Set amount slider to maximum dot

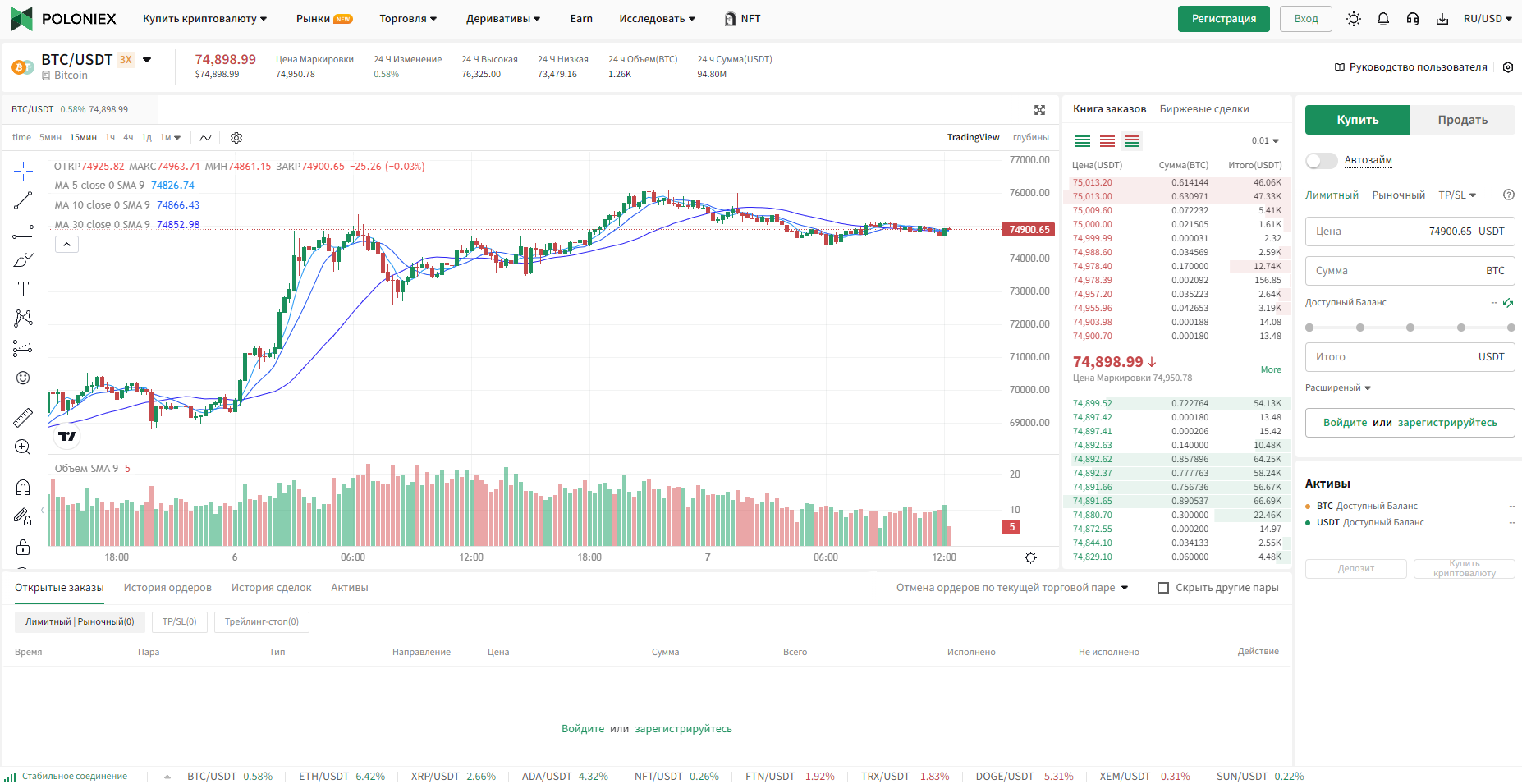pyautogui.click(x=1511, y=328)
